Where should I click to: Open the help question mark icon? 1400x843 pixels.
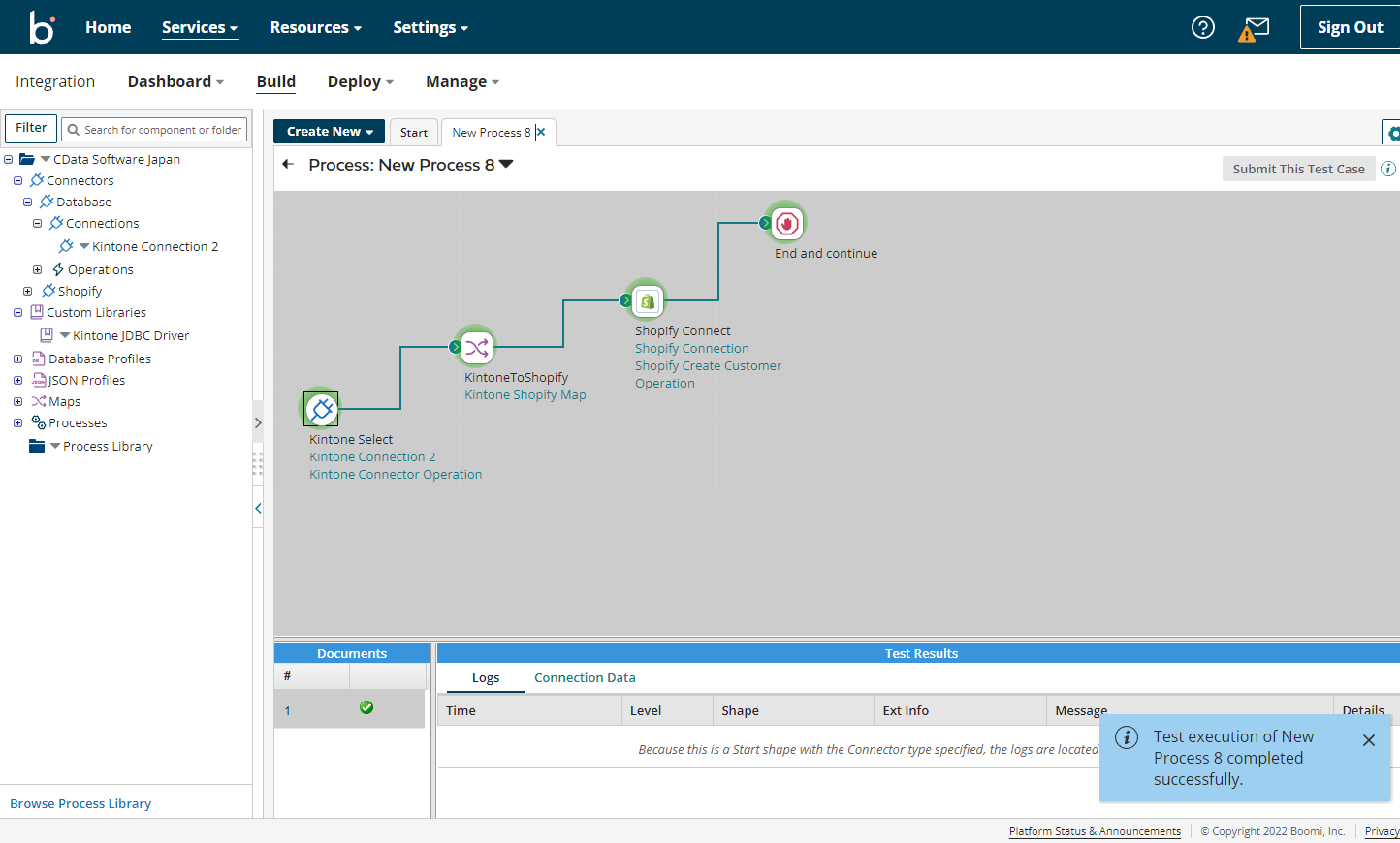(1203, 27)
